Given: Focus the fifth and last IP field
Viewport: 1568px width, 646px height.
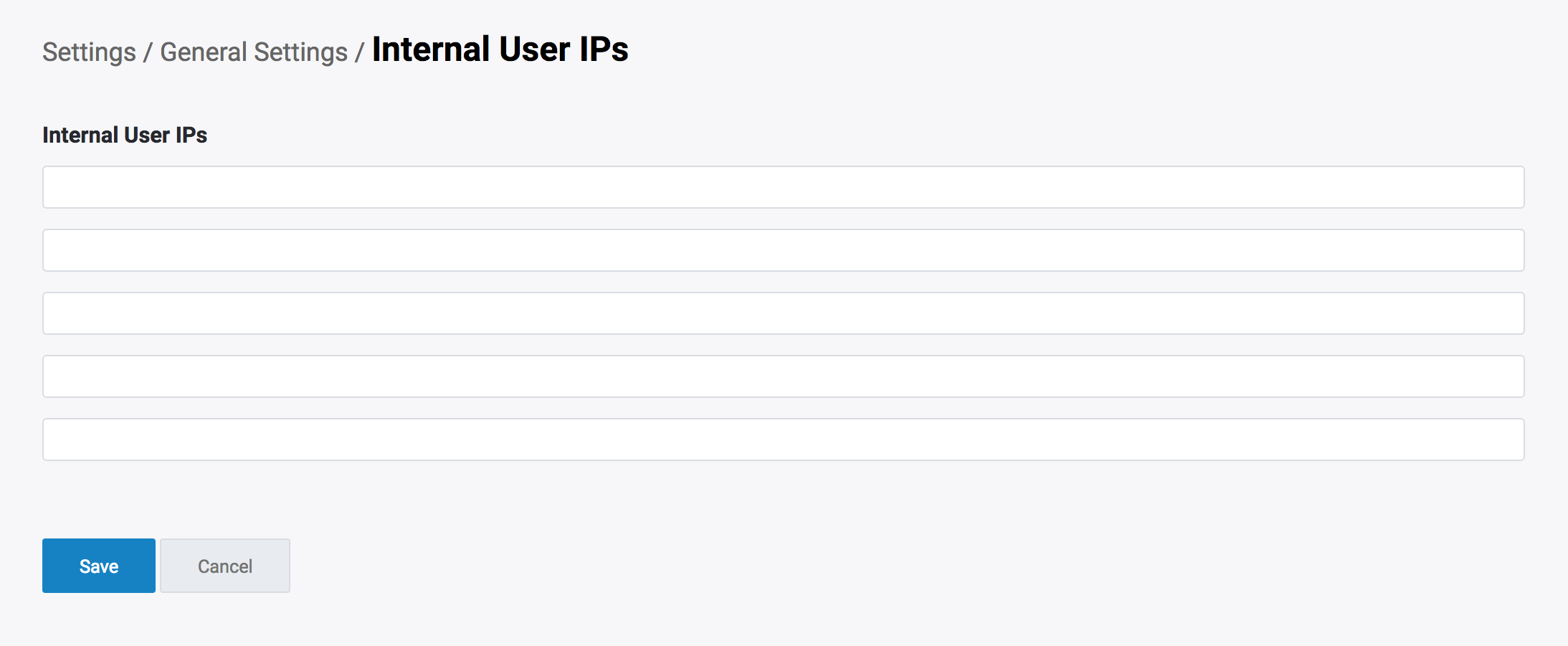Looking at the screenshot, I should tap(783, 440).
